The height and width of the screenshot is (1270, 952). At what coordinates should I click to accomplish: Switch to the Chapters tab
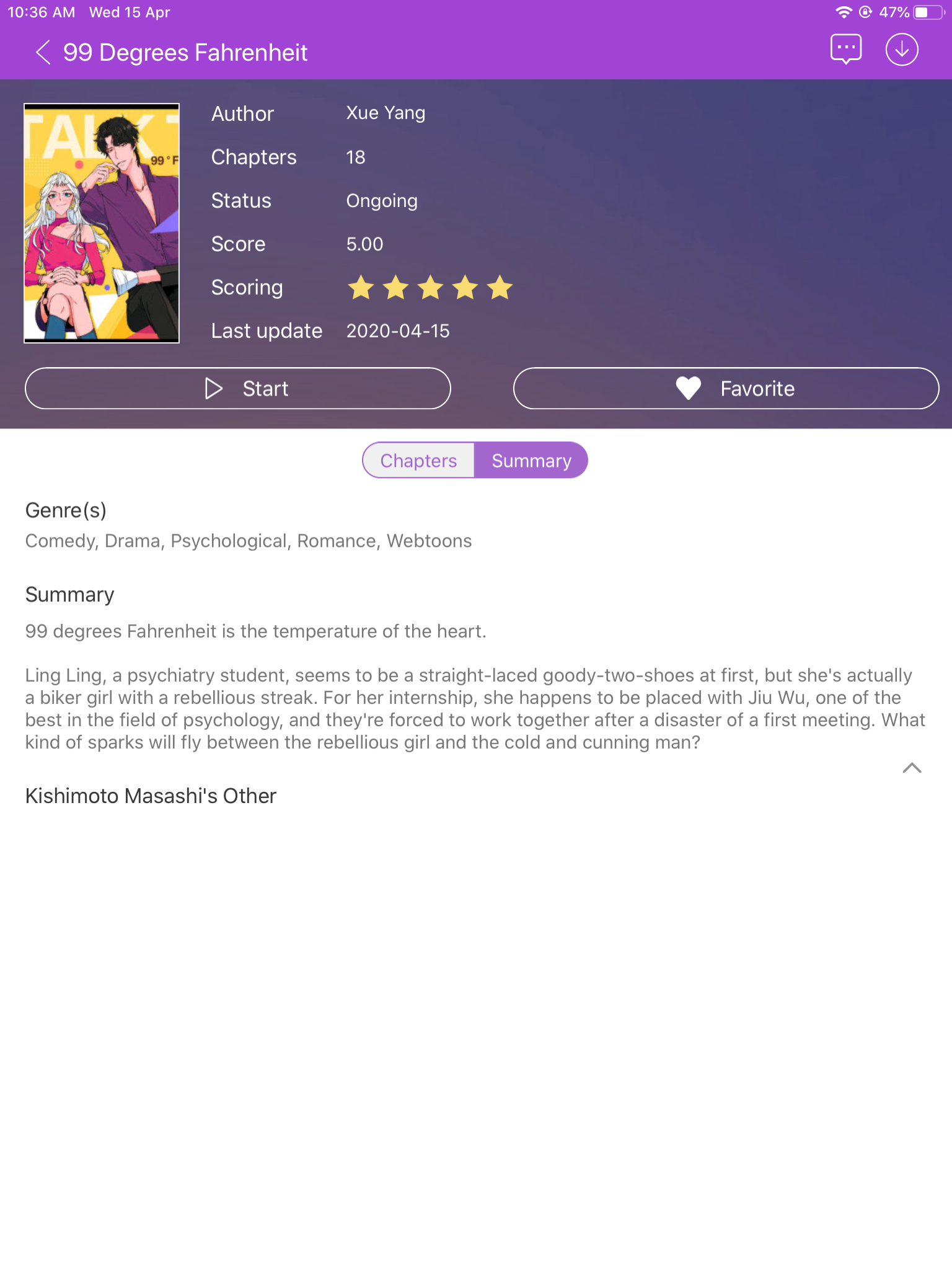418,460
